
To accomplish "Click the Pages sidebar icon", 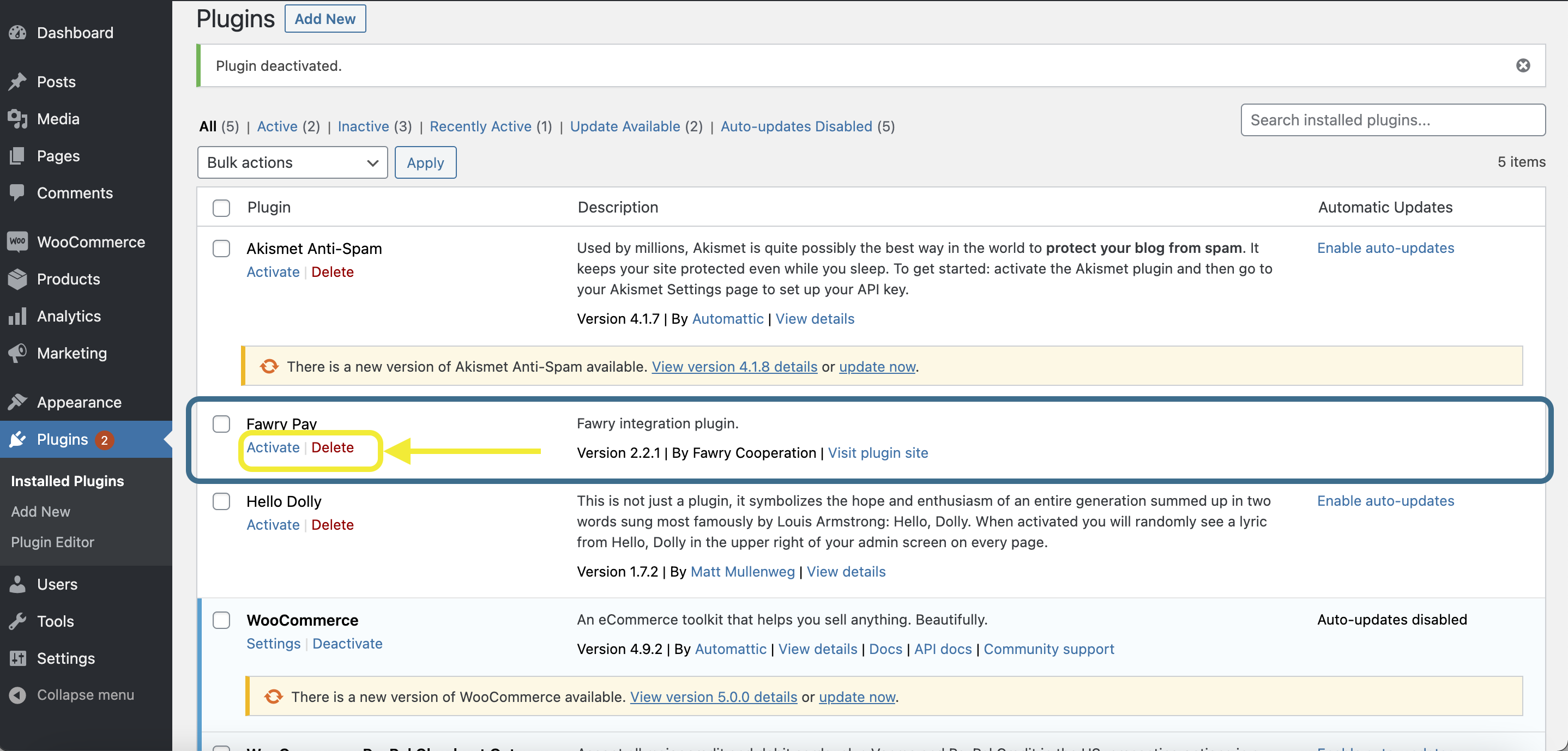I will (17, 156).
